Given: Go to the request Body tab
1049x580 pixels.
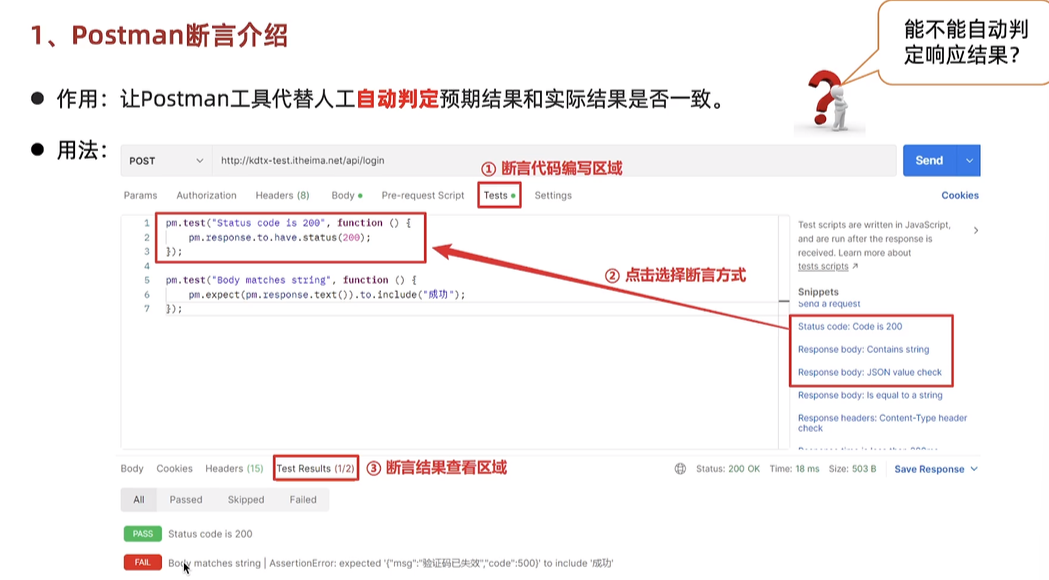Looking at the screenshot, I should (347, 195).
